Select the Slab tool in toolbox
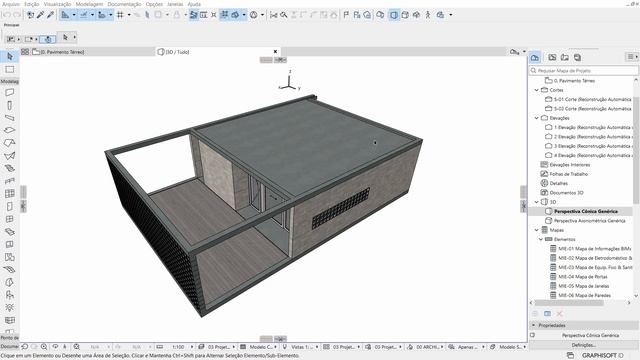Image resolution: width=640 pixels, height=360 pixels. tap(10, 130)
